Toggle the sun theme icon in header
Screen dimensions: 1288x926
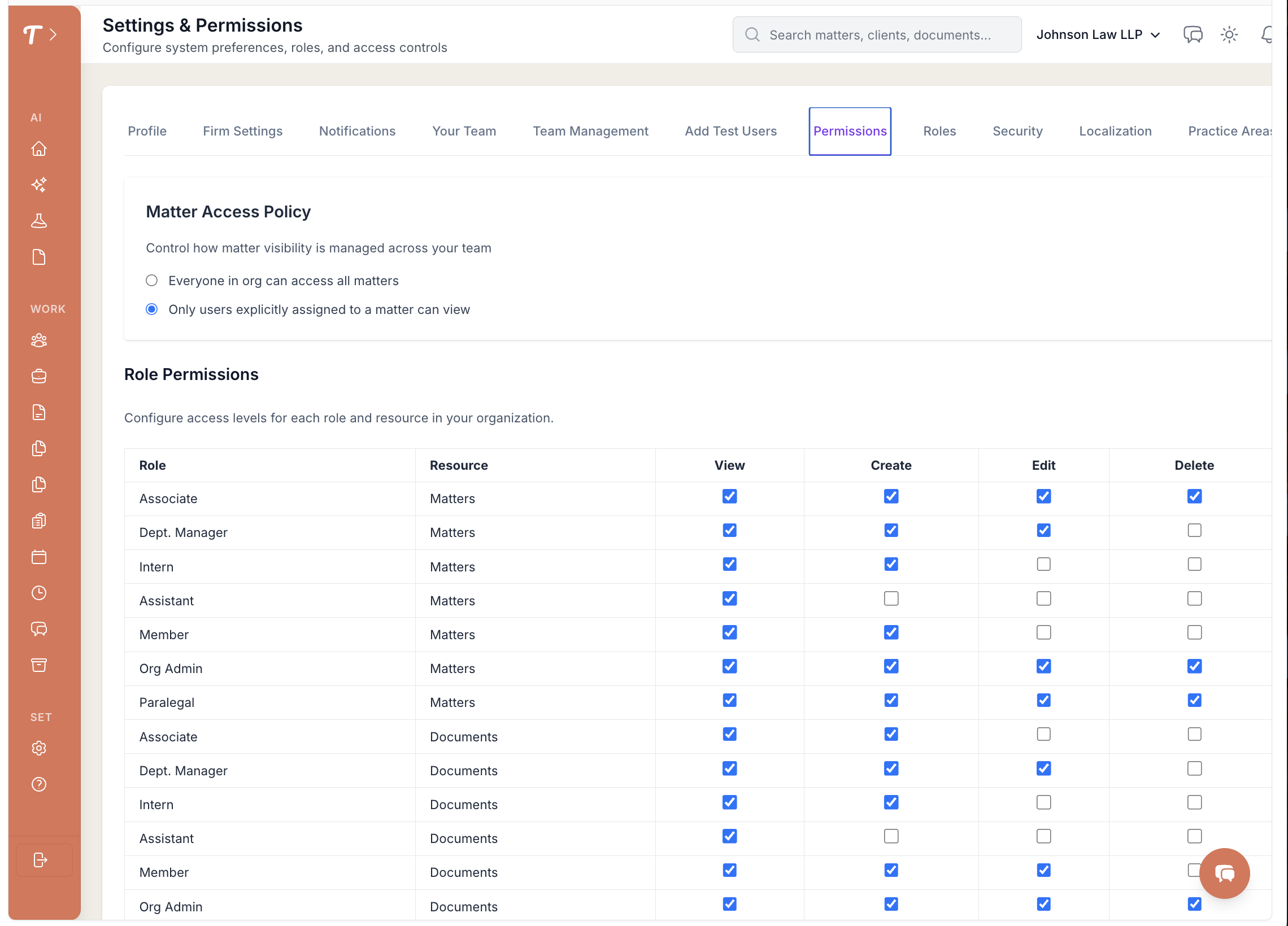pos(1229,34)
